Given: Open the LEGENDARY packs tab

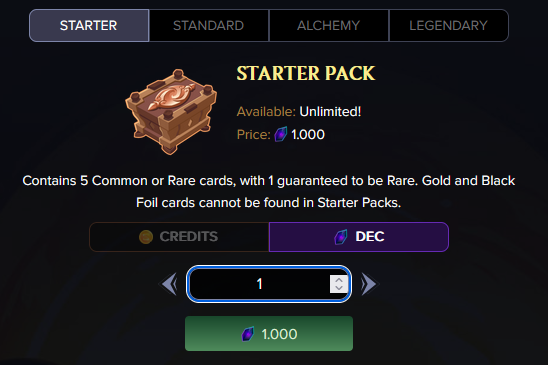Looking at the screenshot, I should click(448, 26).
